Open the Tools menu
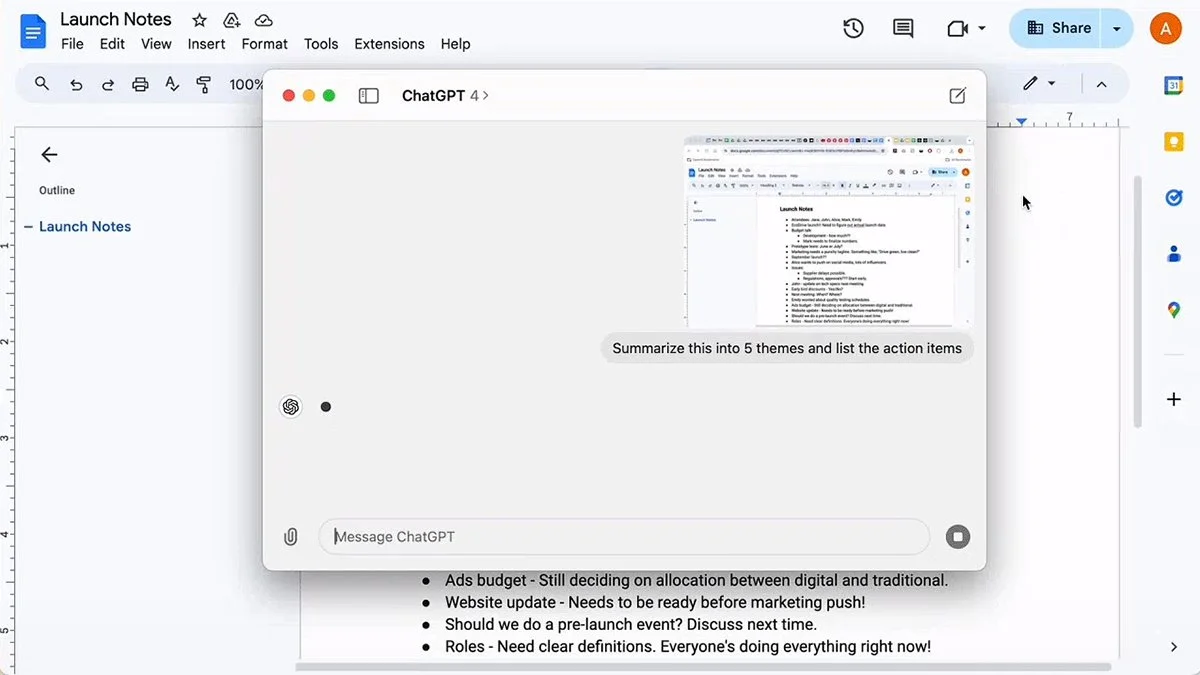The width and height of the screenshot is (1200, 675). pos(320,43)
